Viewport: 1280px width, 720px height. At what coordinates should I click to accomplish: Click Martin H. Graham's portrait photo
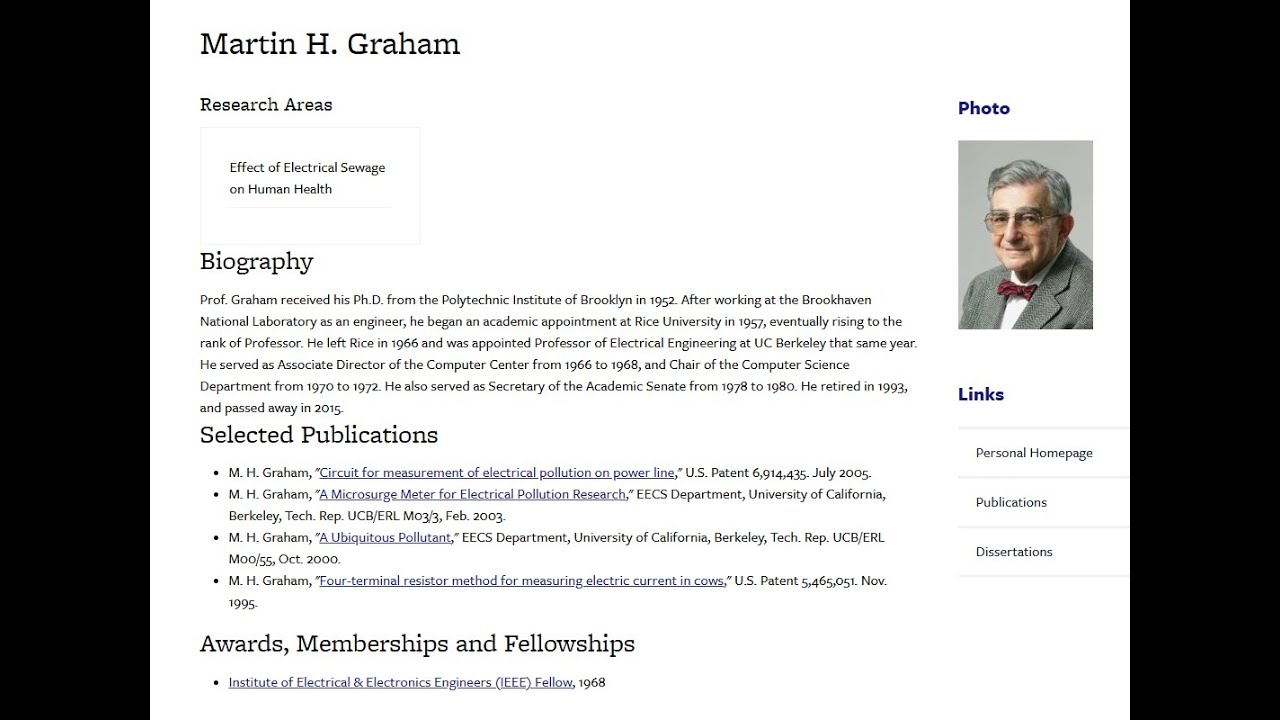click(1025, 235)
